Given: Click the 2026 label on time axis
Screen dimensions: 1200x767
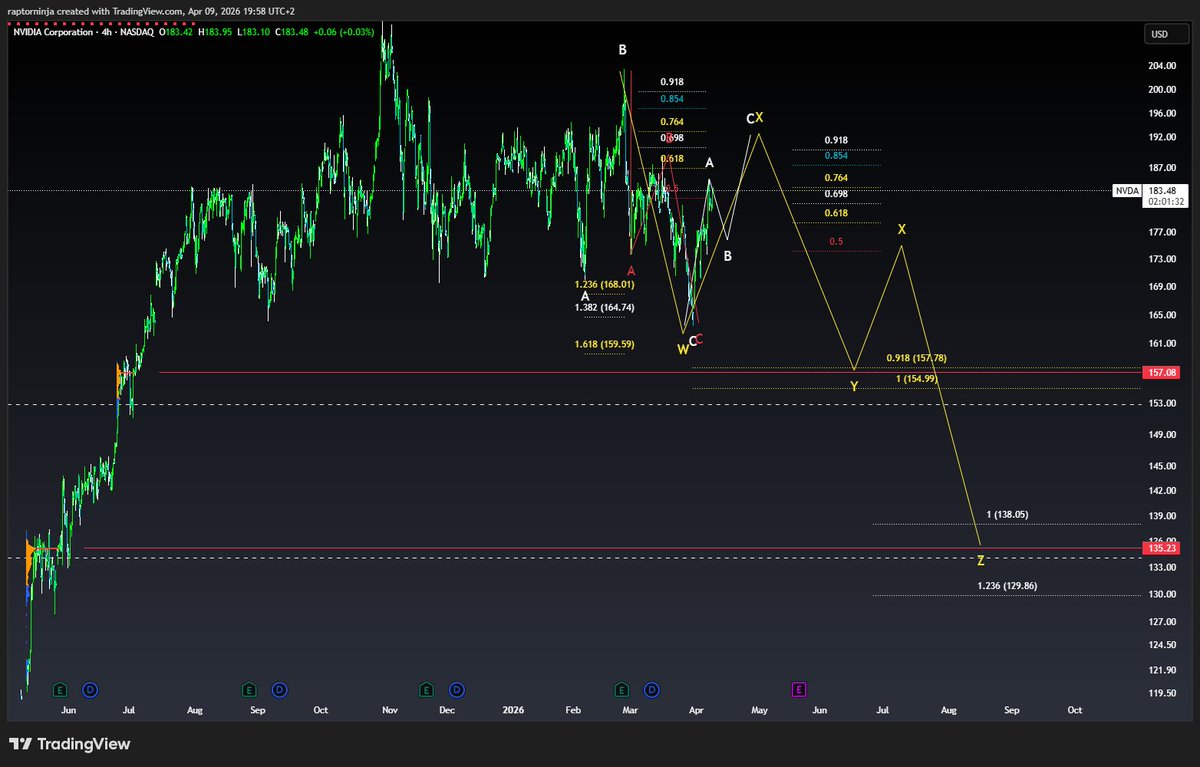Looking at the screenshot, I should click(513, 710).
